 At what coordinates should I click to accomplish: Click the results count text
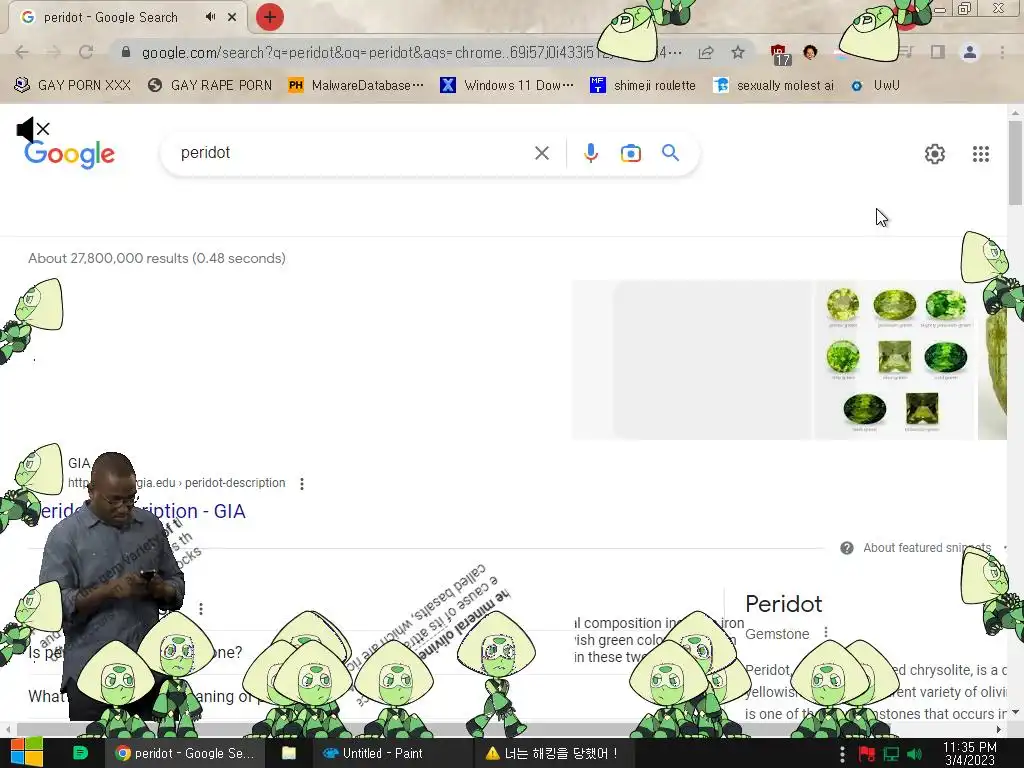[x=157, y=258]
